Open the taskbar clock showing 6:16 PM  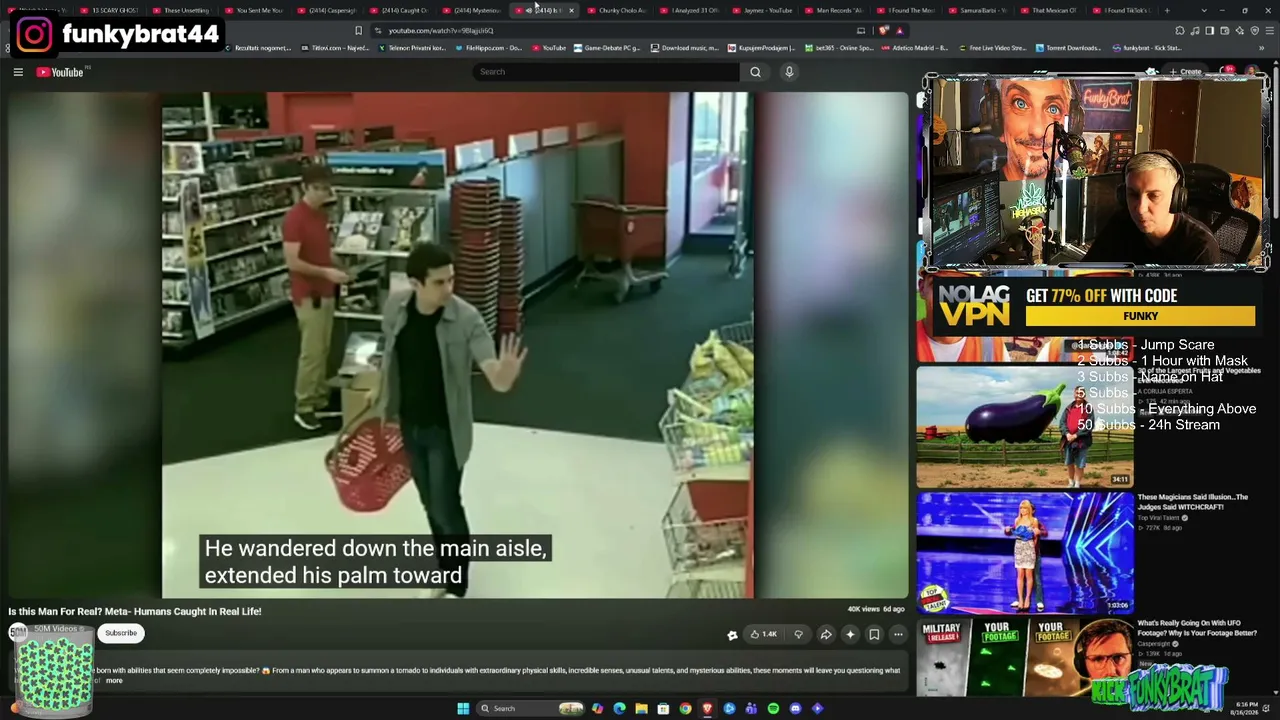(x=1246, y=709)
